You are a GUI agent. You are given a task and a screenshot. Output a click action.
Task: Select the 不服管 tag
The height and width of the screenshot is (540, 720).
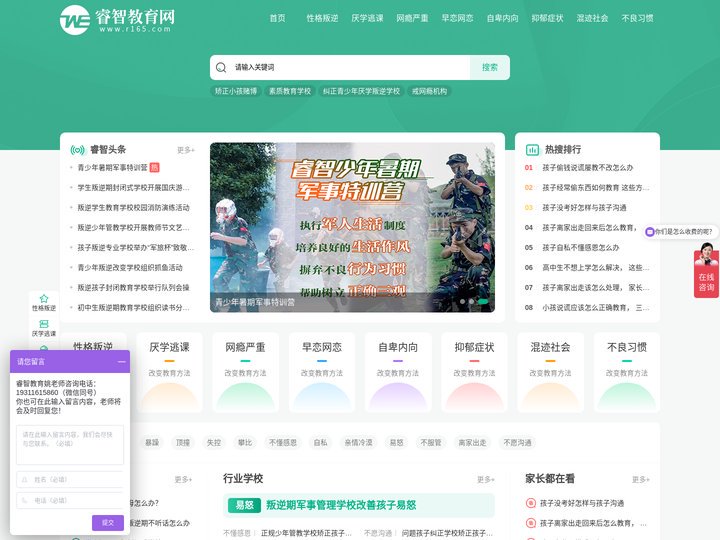[x=431, y=443]
